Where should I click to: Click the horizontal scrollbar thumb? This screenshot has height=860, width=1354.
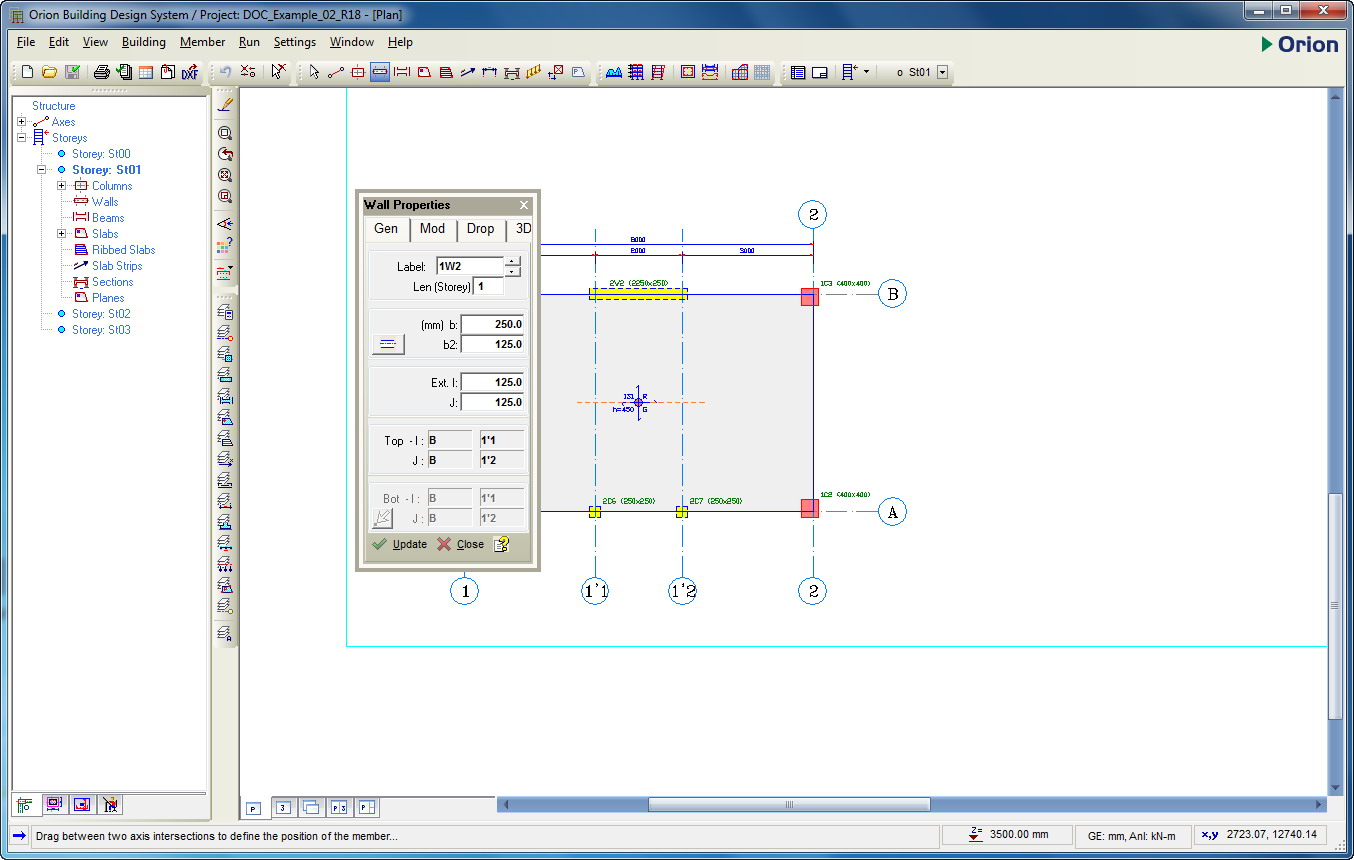coord(789,804)
